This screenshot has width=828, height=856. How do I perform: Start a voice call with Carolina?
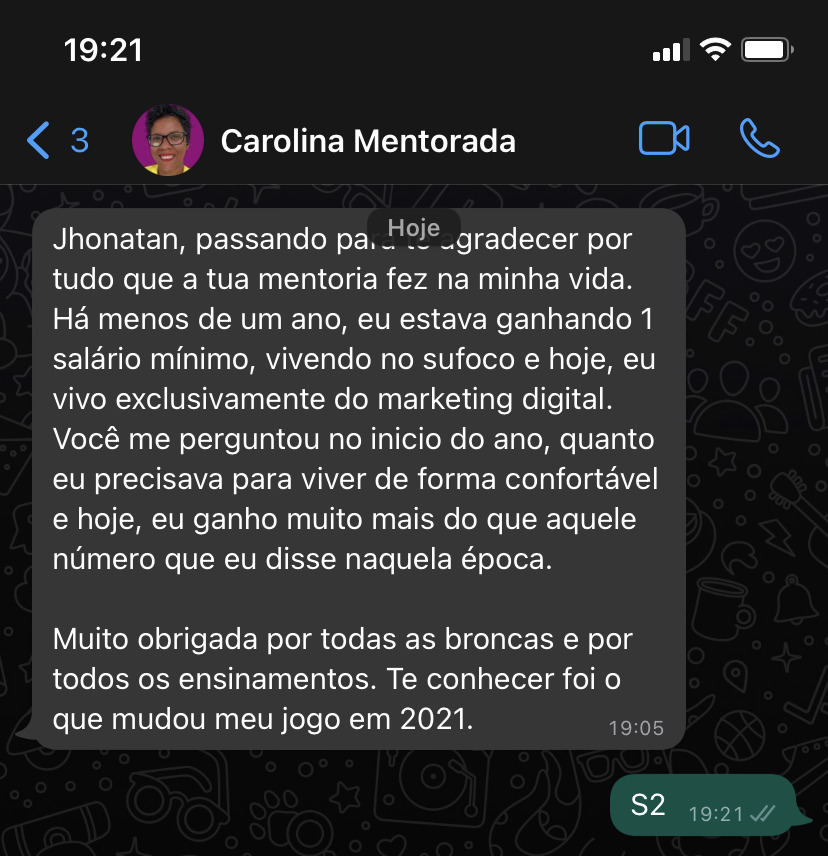pyautogui.click(x=759, y=139)
